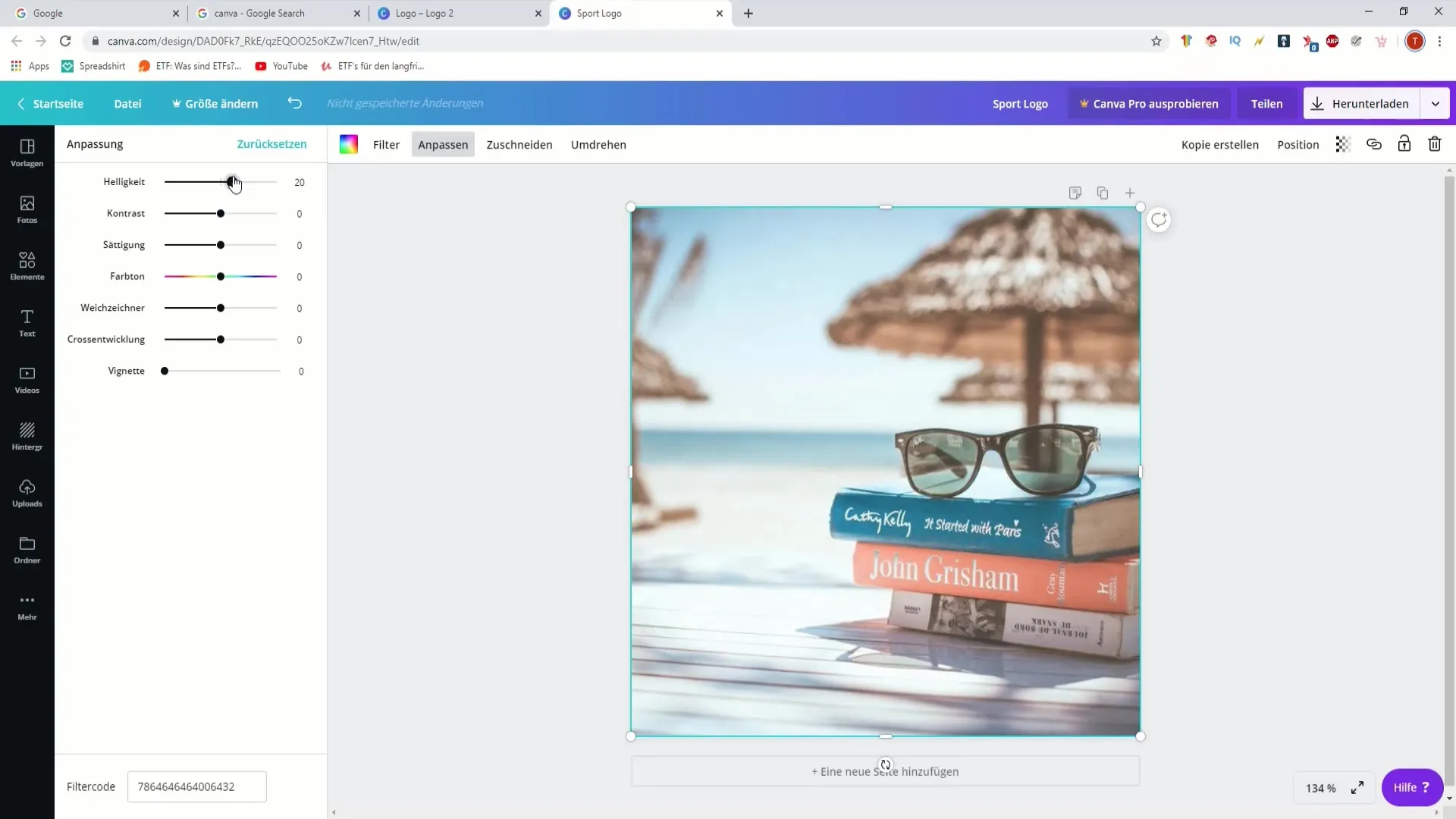Click the Canva Pro ausprobieren button
This screenshot has height=819, width=1456.
[1149, 104]
